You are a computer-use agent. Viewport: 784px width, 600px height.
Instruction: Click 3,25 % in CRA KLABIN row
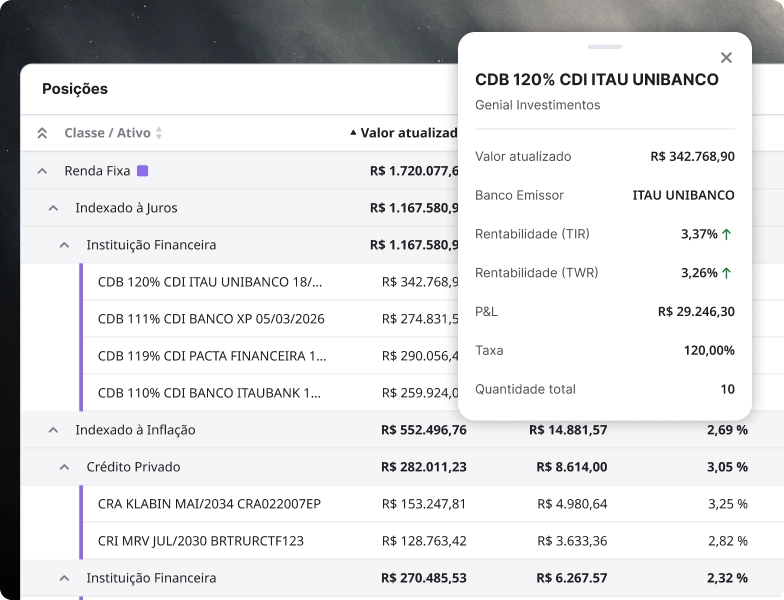(x=728, y=504)
